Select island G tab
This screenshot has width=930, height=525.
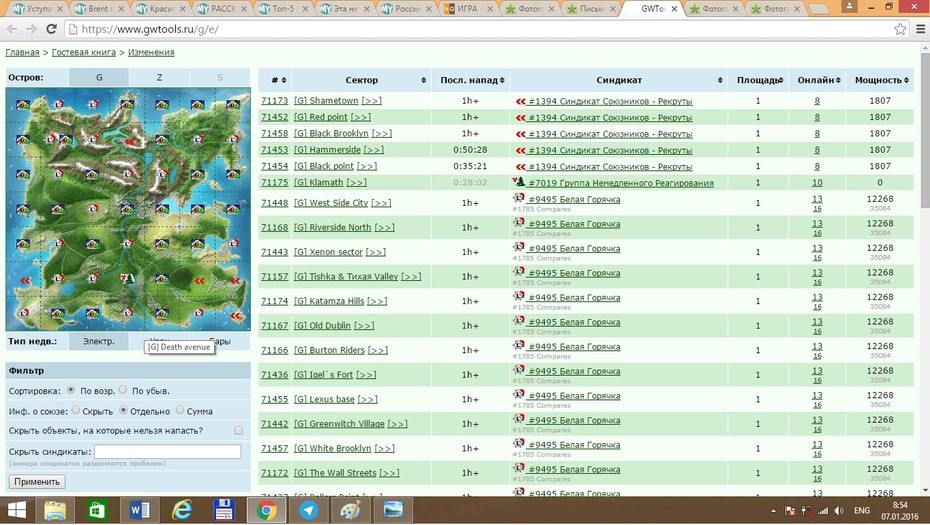[x=99, y=78]
